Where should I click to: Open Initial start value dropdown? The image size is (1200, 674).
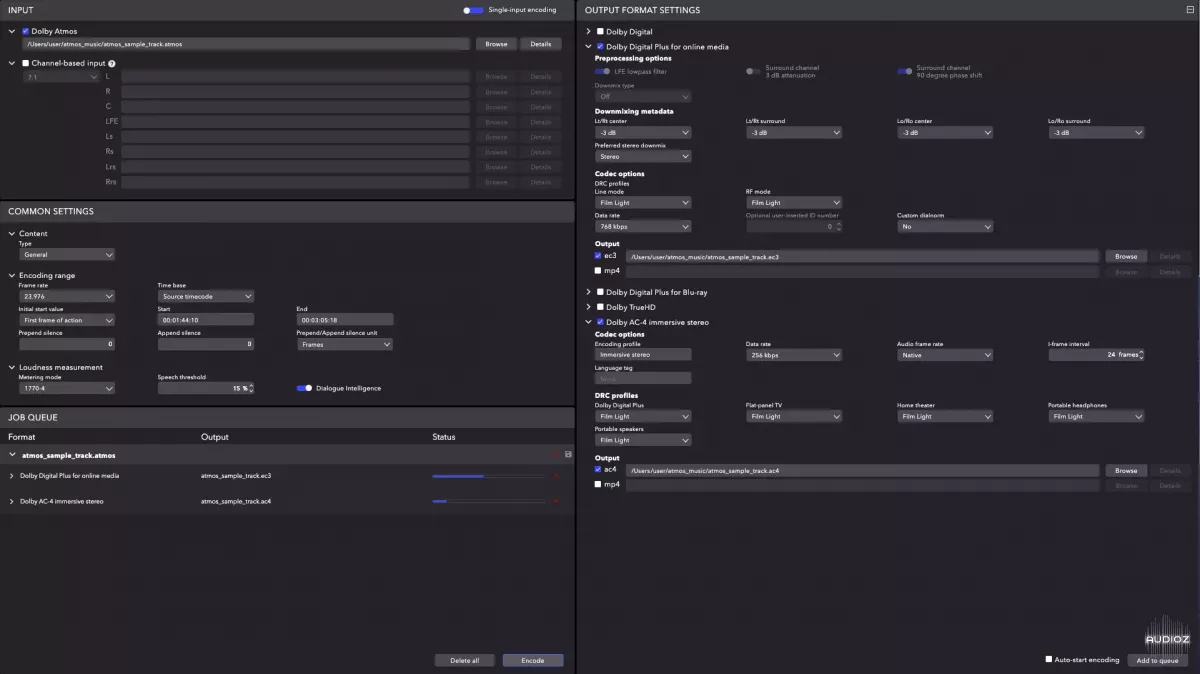tap(67, 320)
